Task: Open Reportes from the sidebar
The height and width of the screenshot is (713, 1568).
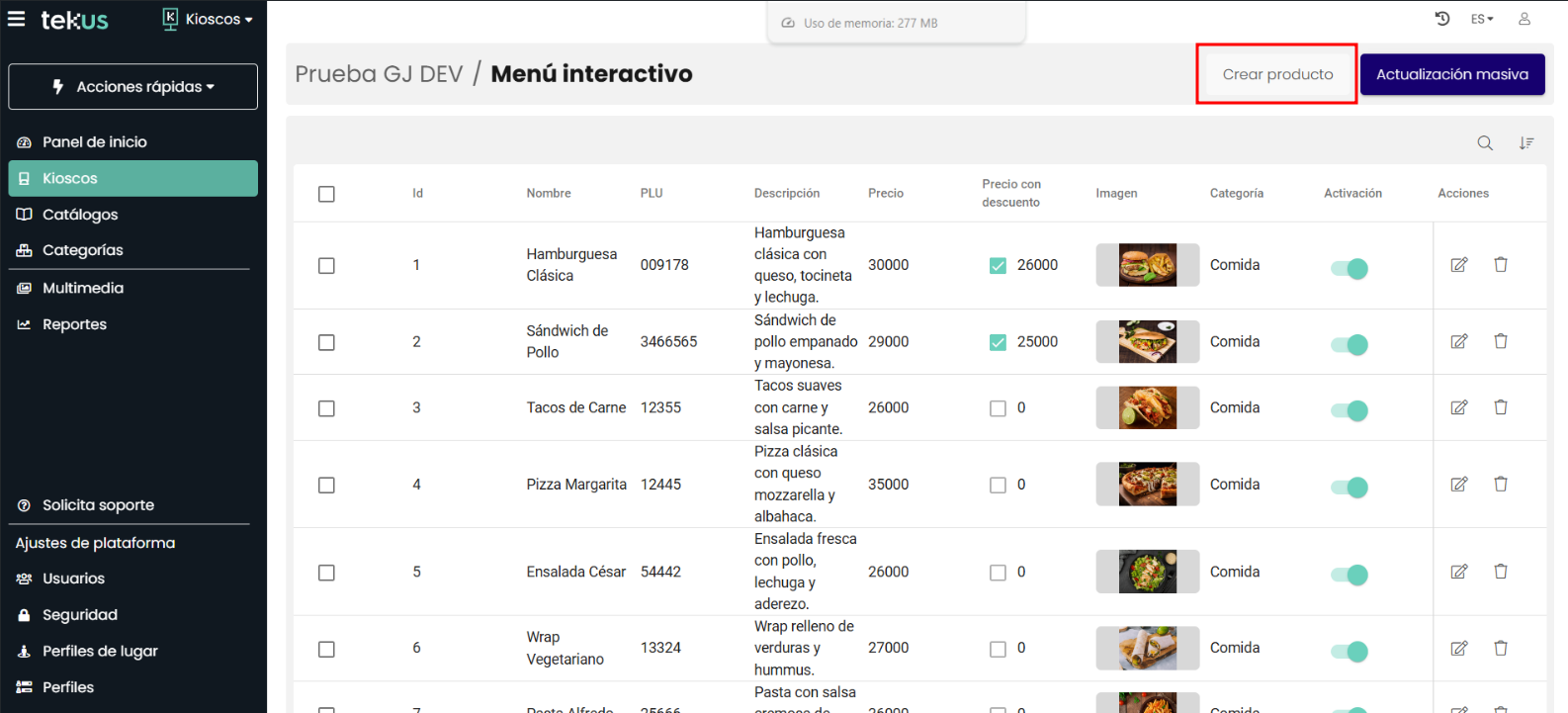Action: 74,324
